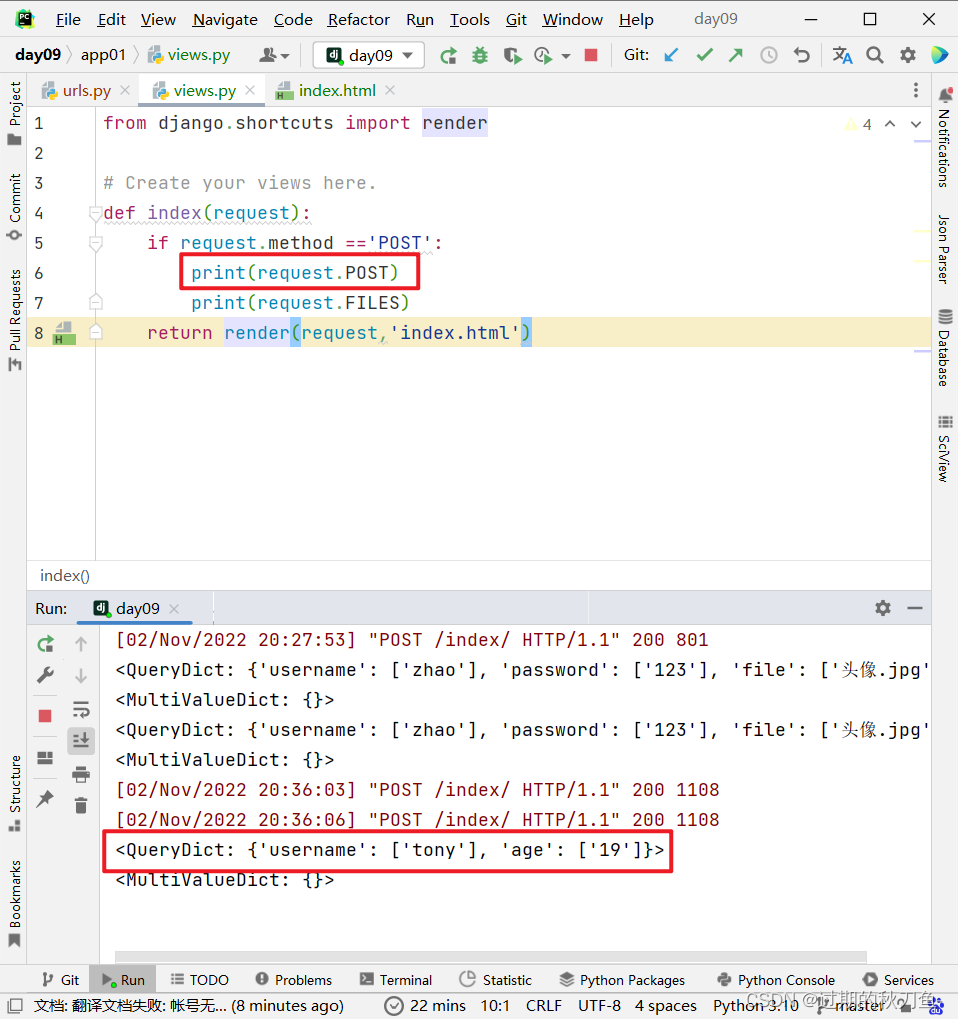Viewport: 958px width, 1019px height.
Task: Rerun the day09 server from the toolbar
Action: [x=448, y=56]
